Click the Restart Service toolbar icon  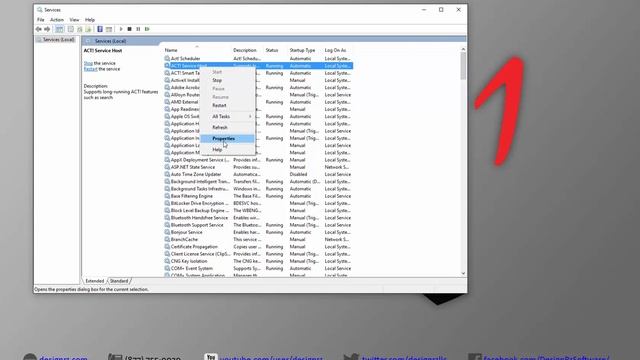tap(147, 29)
